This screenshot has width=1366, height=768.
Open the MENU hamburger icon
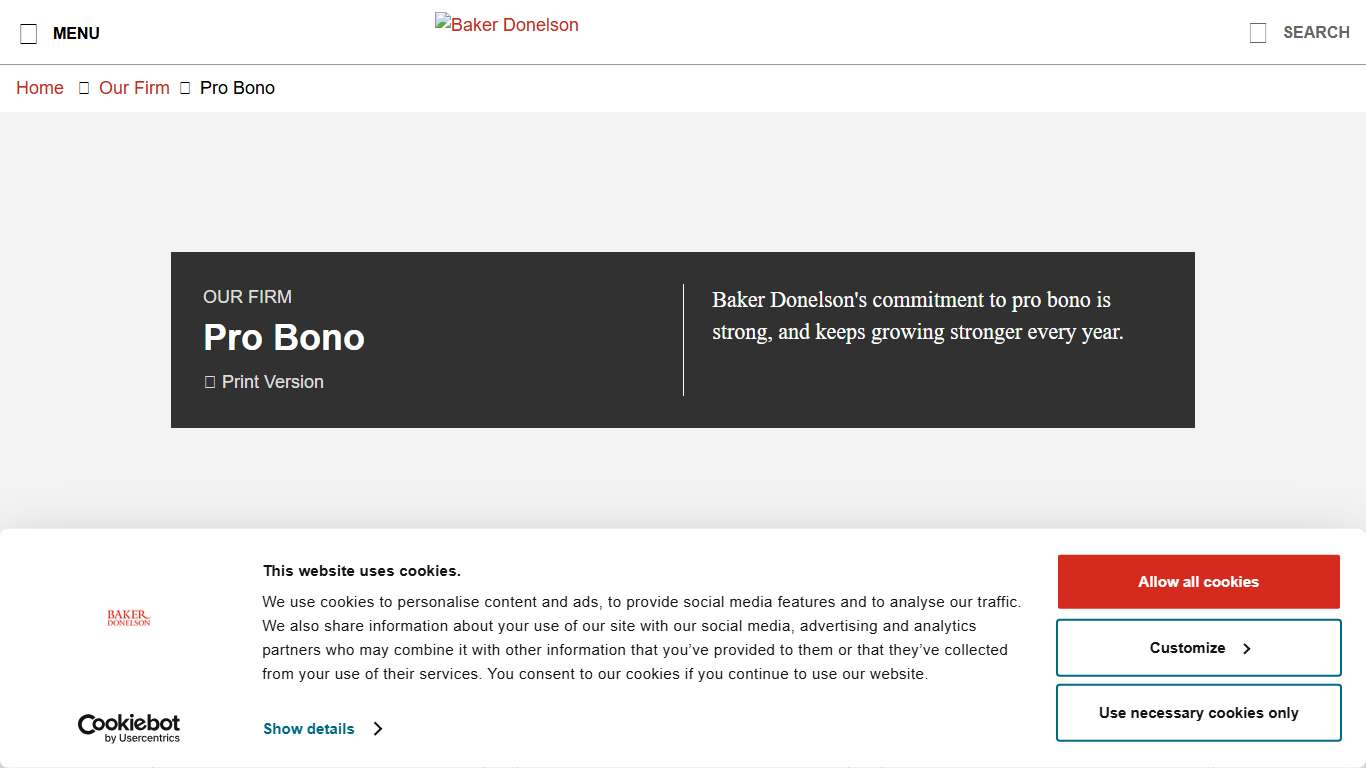click(x=29, y=32)
